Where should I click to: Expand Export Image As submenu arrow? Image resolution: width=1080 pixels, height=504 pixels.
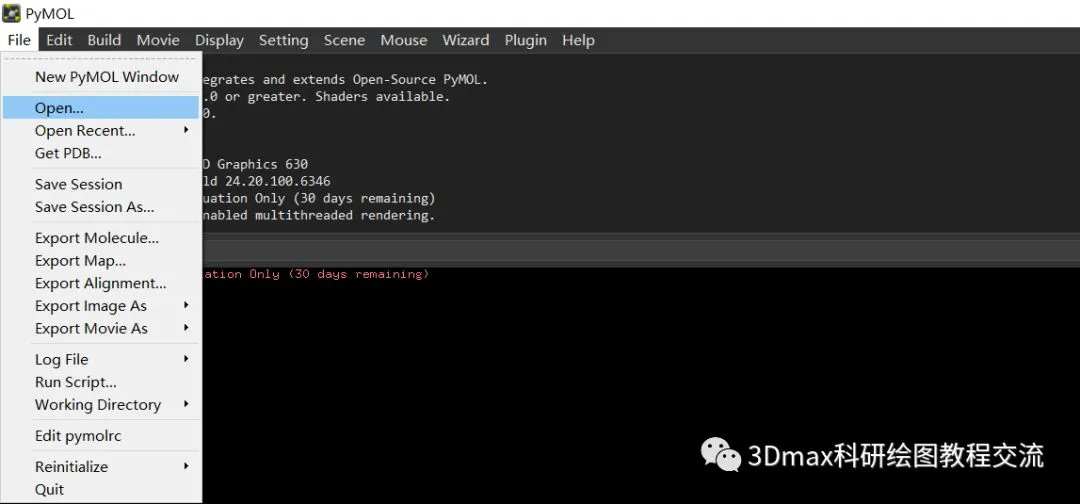(x=186, y=305)
